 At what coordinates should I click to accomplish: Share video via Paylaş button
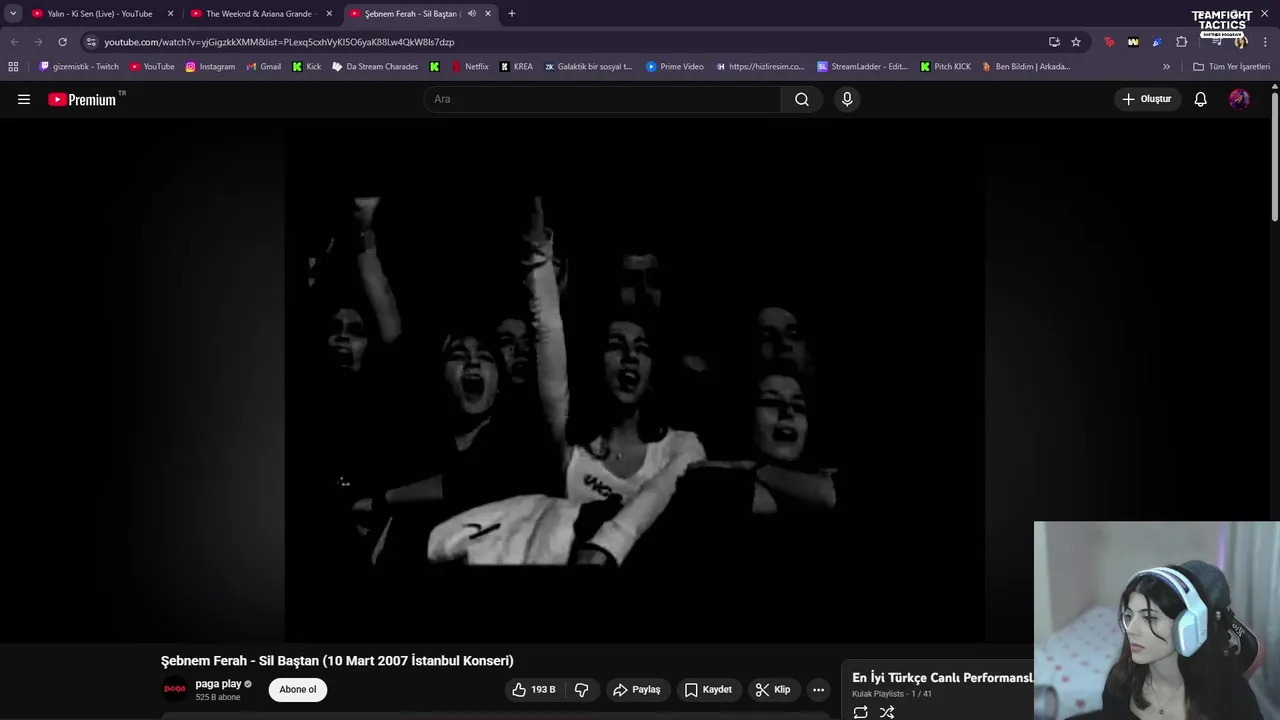tap(636, 689)
